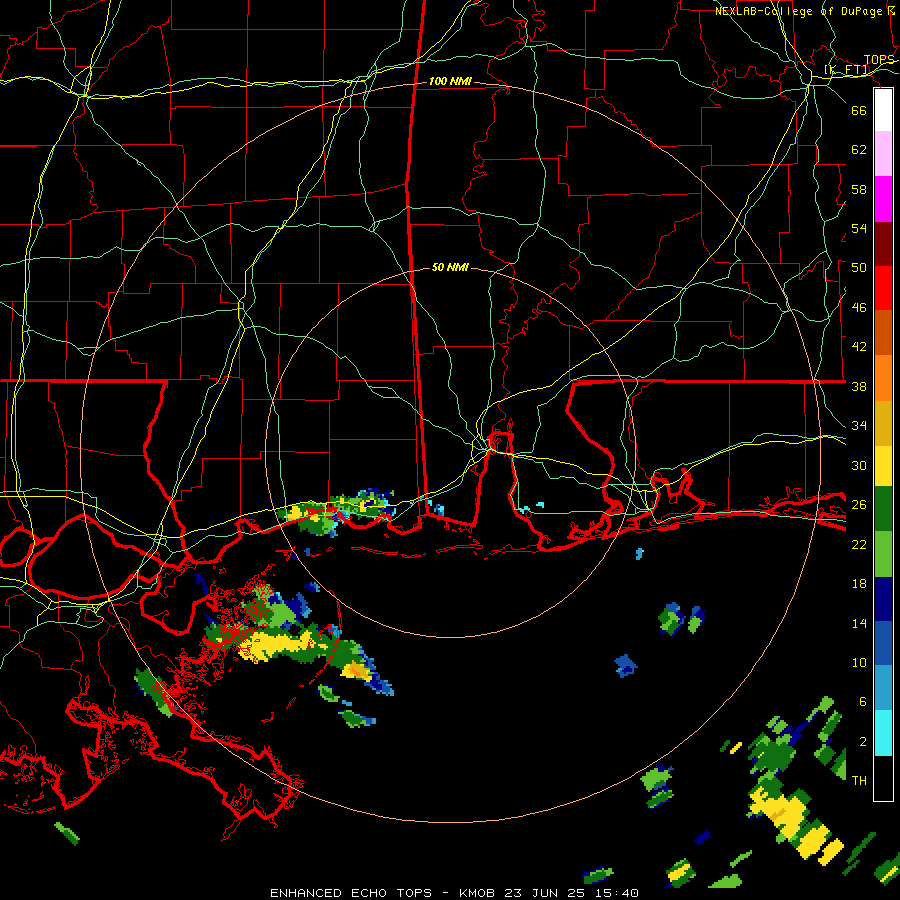Click the ENHANCED ECHO TOPS caption text
Screen dimensions: 900x900
351,893
